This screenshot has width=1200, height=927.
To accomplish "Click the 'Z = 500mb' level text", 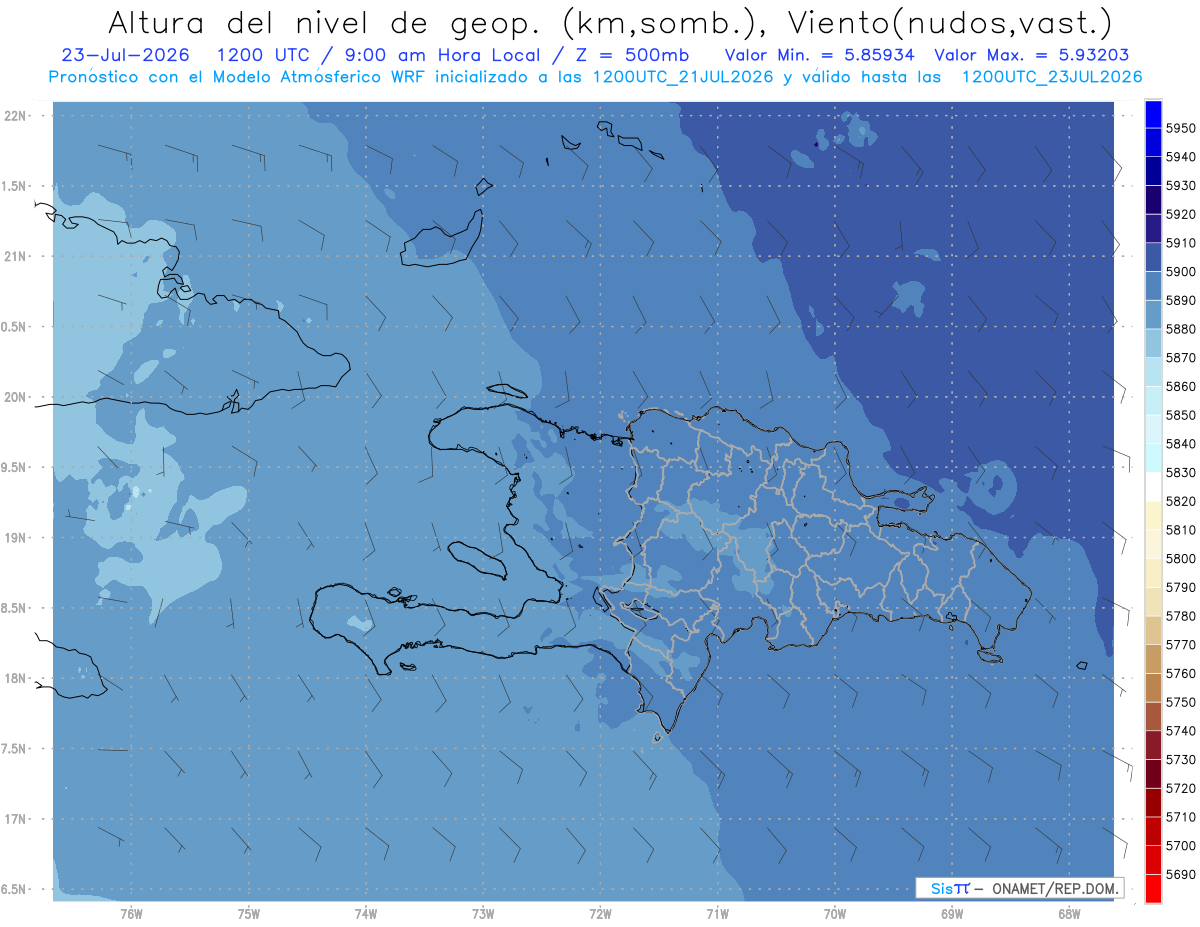I will click(x=632, y=55).
